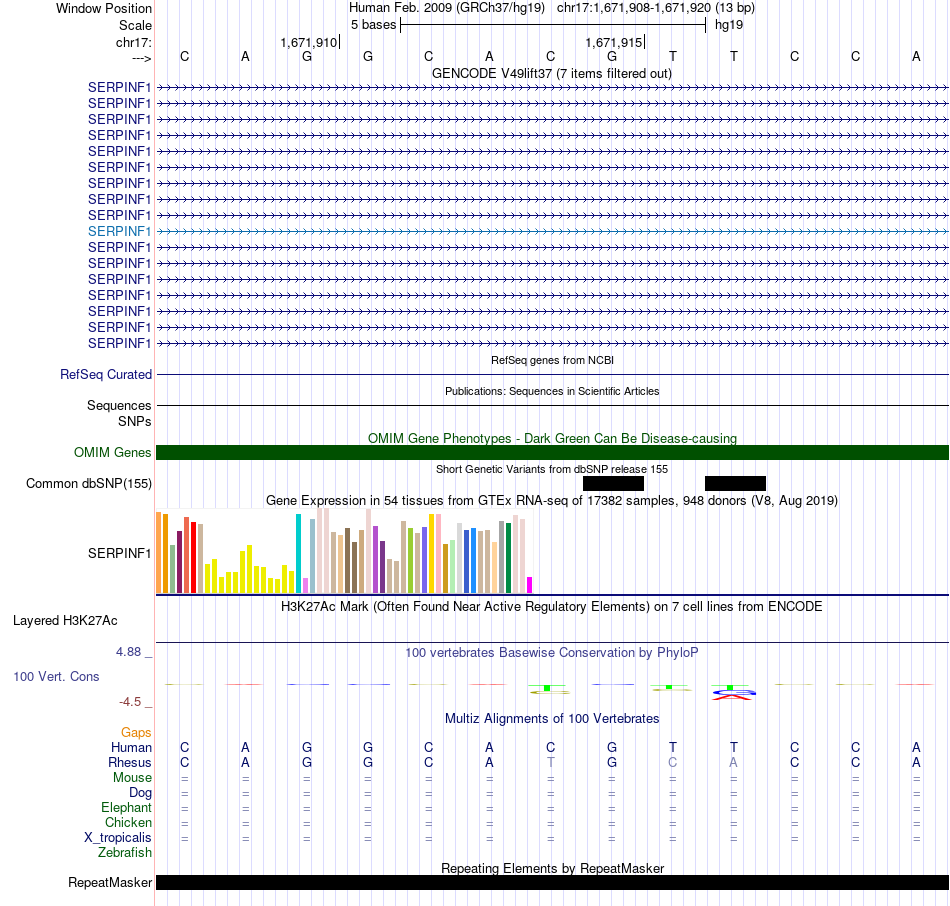Screen dimensions: 950x906
Task: Click the SERPINF1 GTEx track label
Action: pos(119,553)
